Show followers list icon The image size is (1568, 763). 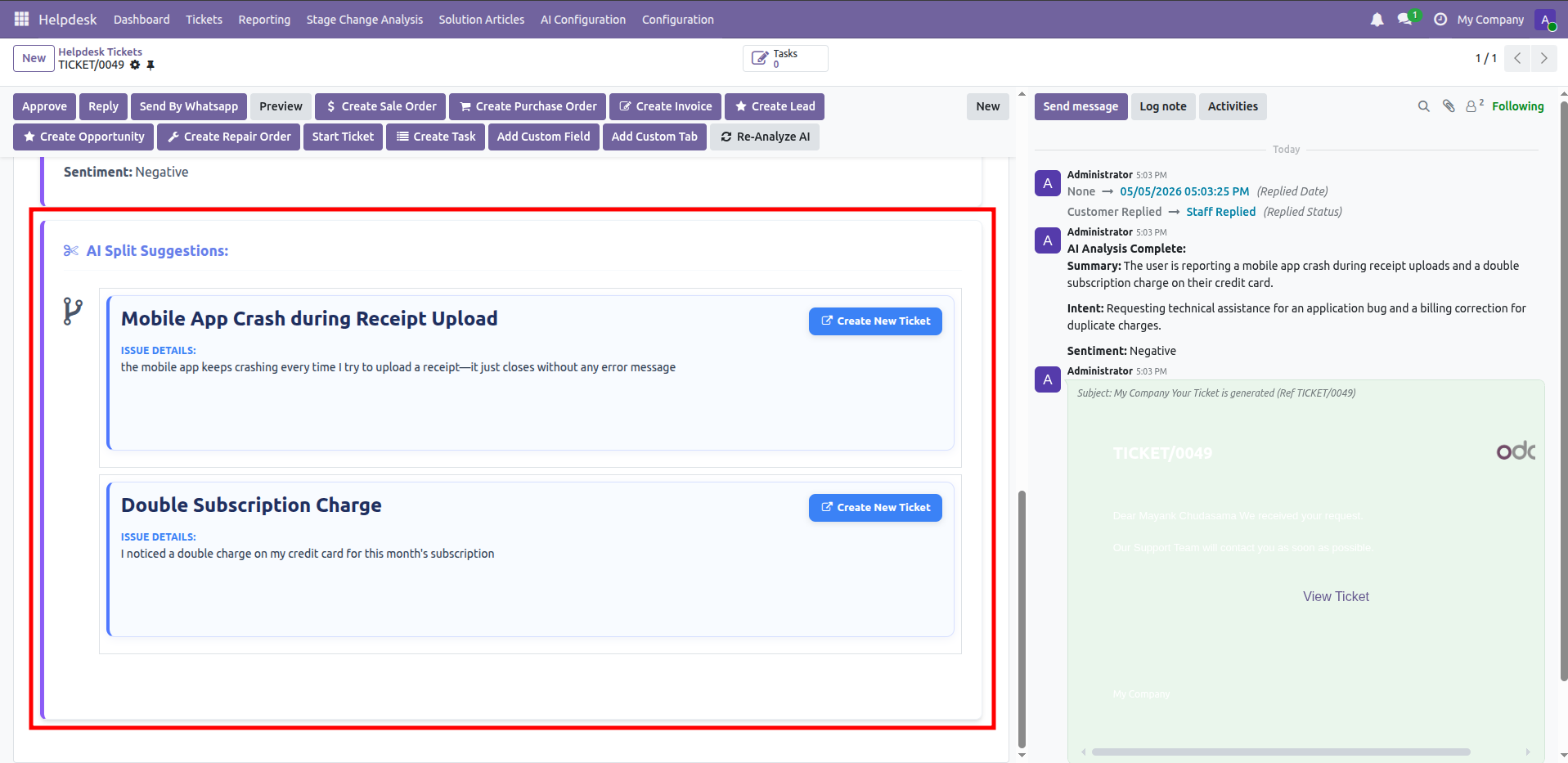pyautogui.click(x=1475, y=105)
